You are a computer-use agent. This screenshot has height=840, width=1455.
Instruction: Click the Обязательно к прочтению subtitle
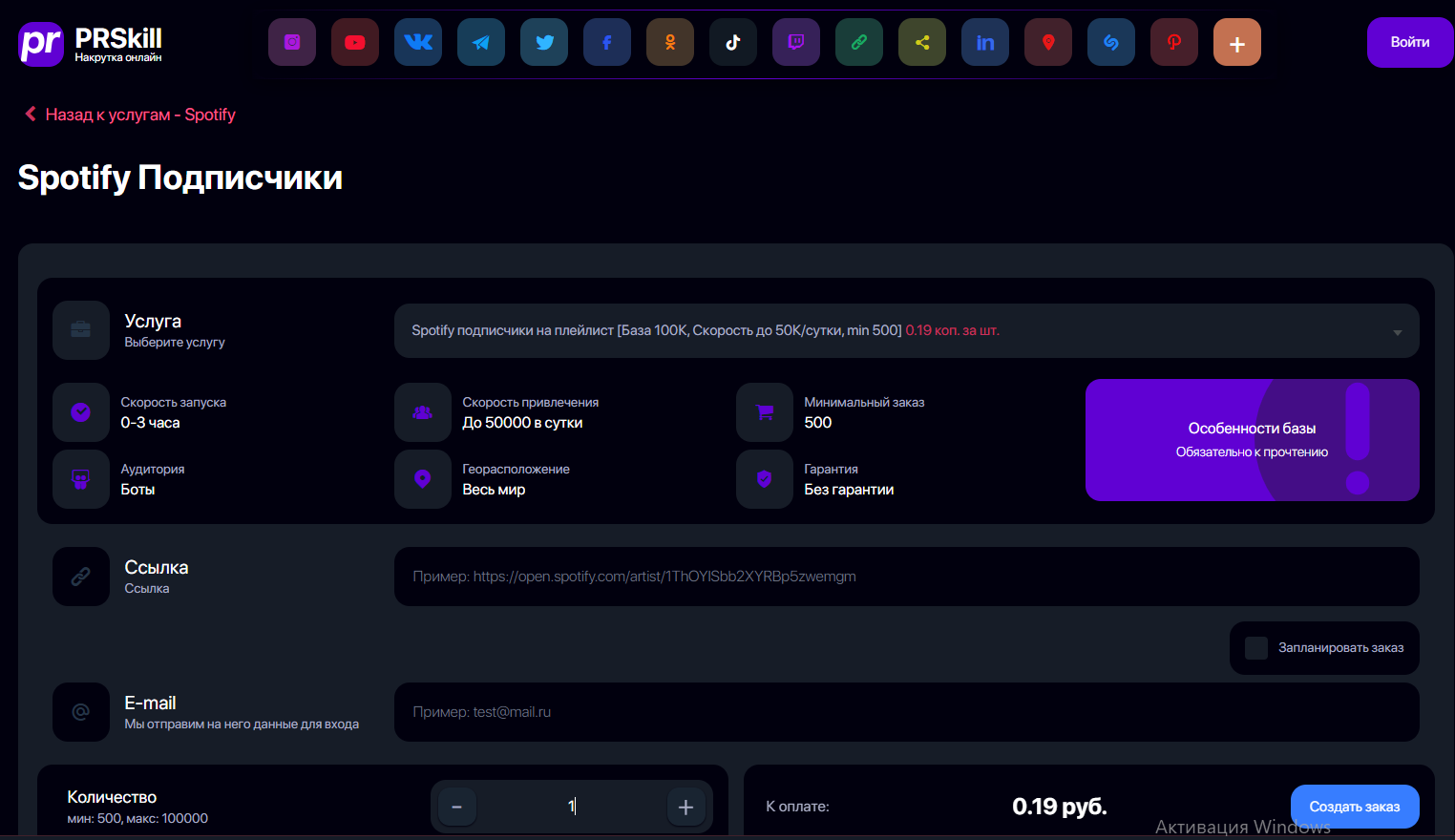coord(1252,452)
